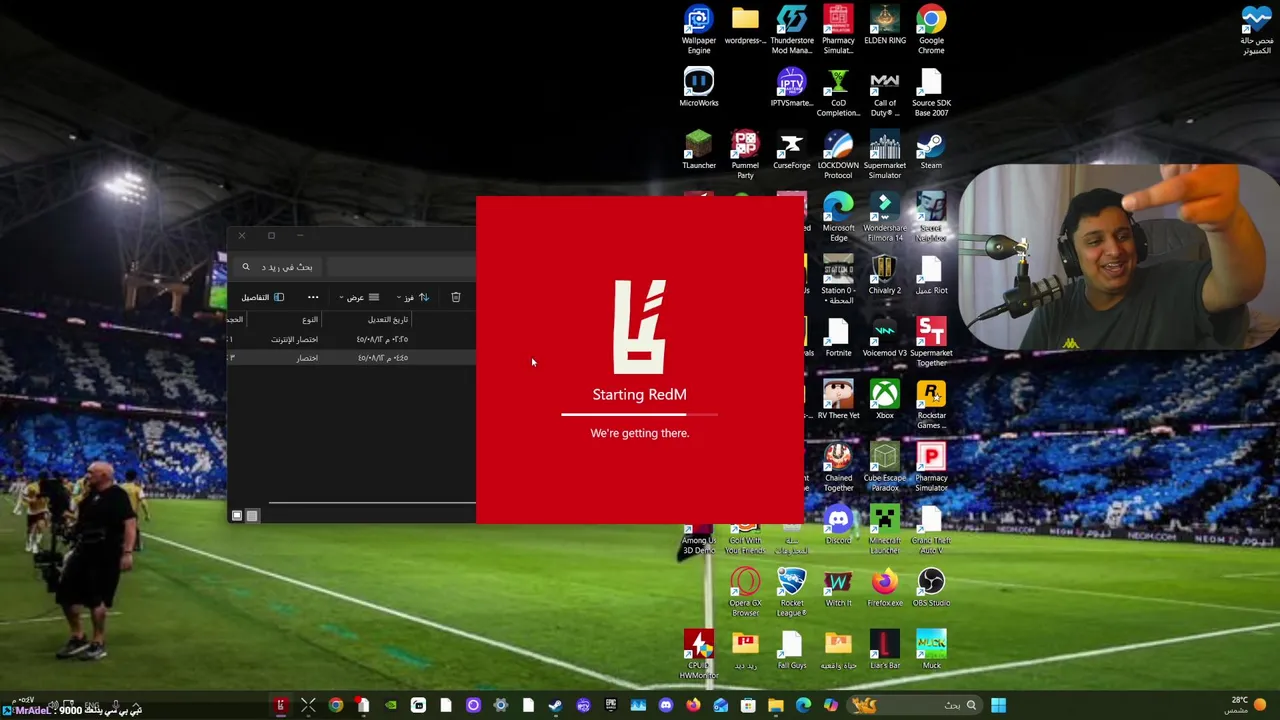Click the Windows Start button
1280x720 pixels.
(x=998, y=706)
